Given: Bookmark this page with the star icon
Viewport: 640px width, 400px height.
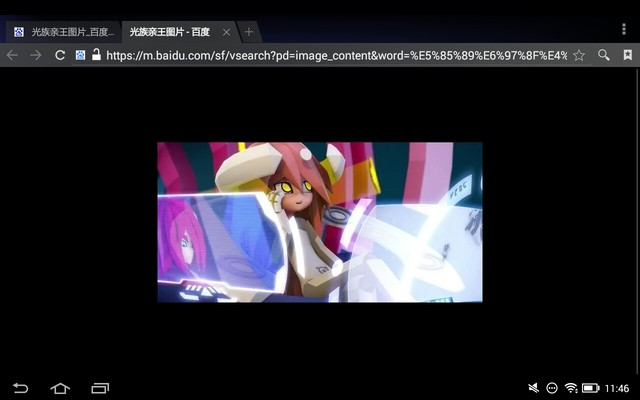Looking at the screenshot, I should pos(579,55).
